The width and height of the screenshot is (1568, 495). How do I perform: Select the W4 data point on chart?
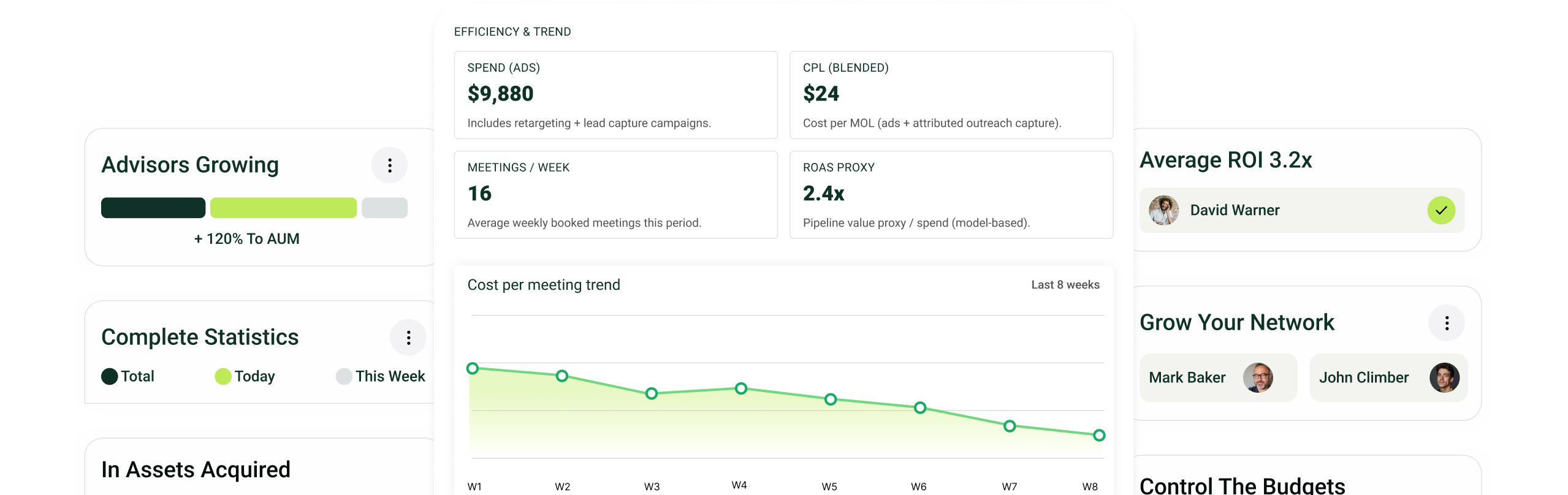740,388
